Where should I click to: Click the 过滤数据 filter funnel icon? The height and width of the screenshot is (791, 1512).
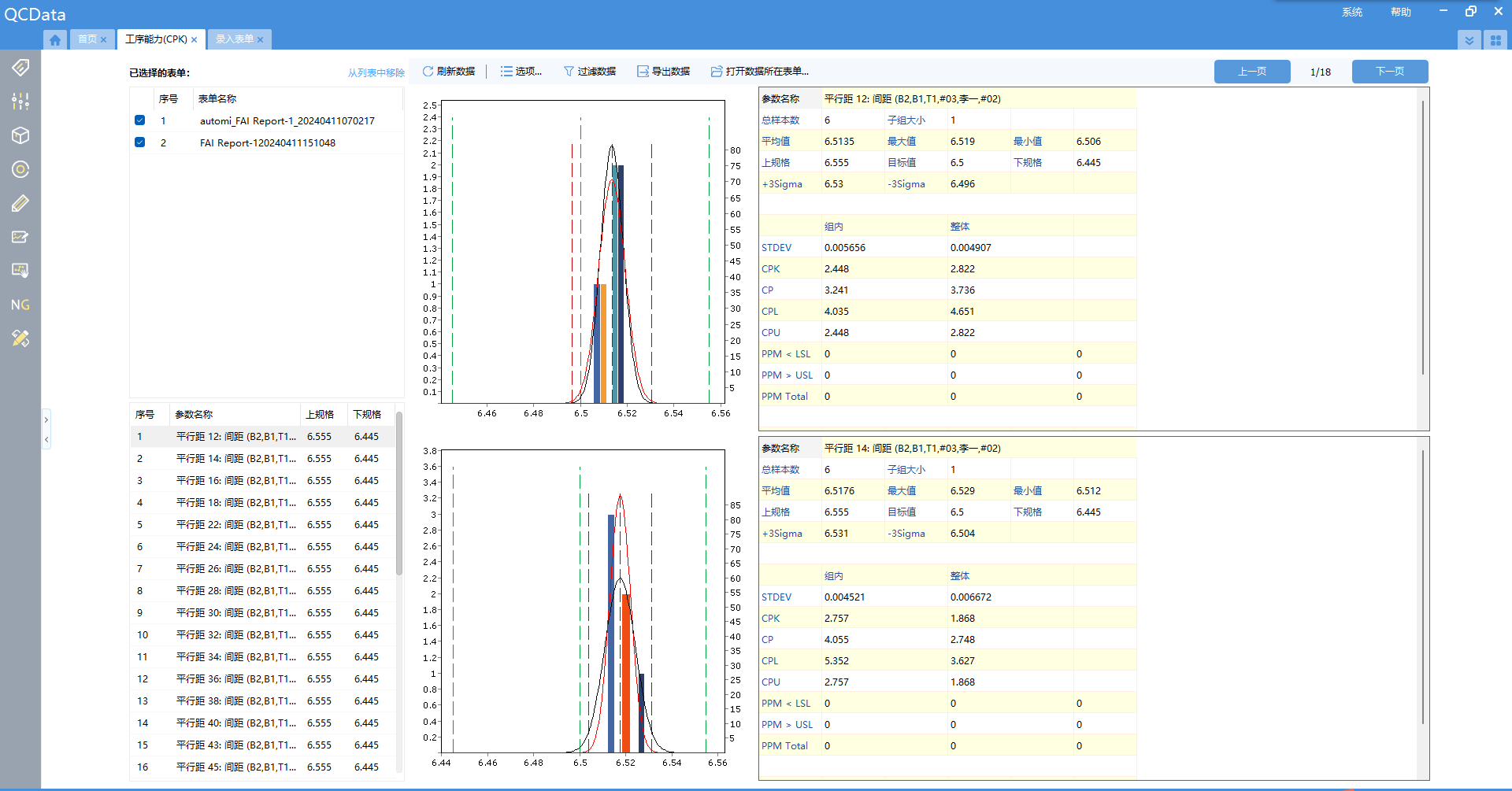click(569, 72)
